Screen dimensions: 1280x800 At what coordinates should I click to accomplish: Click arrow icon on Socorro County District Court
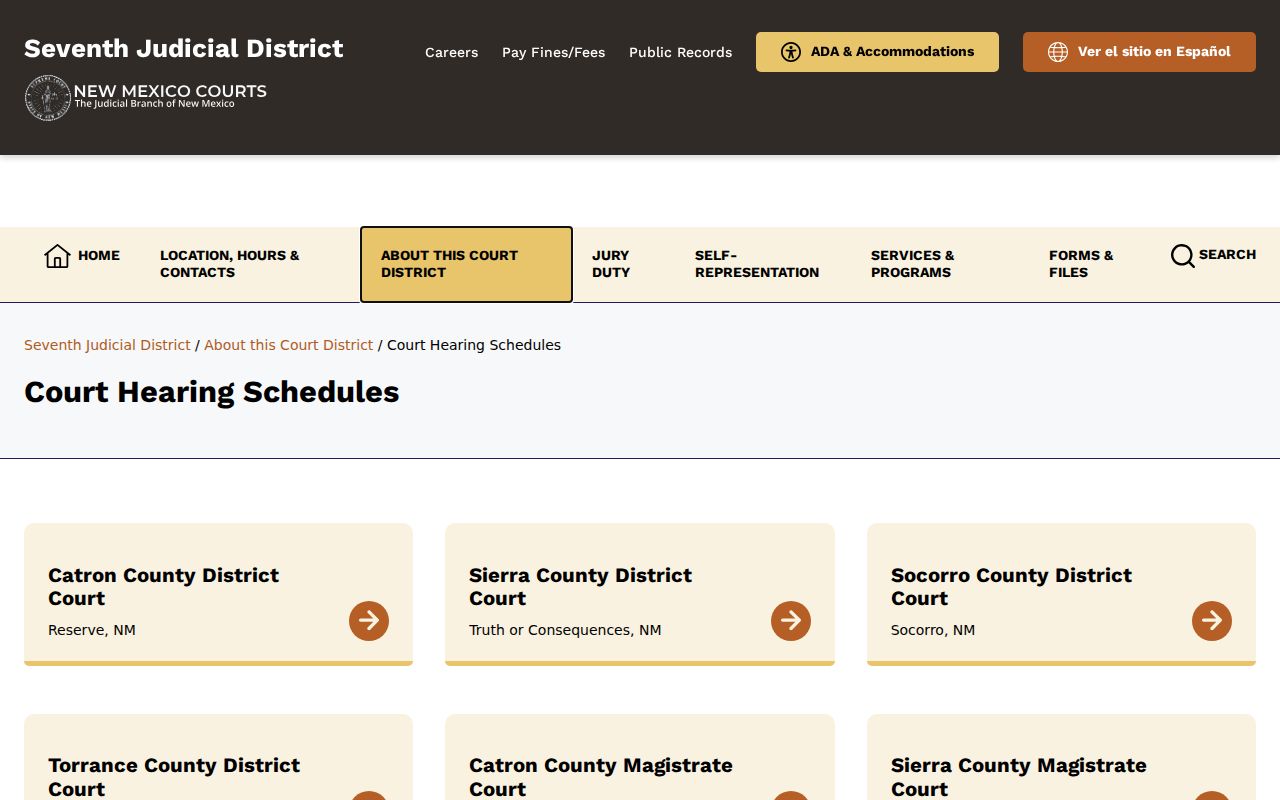(x=1212, y=621)
